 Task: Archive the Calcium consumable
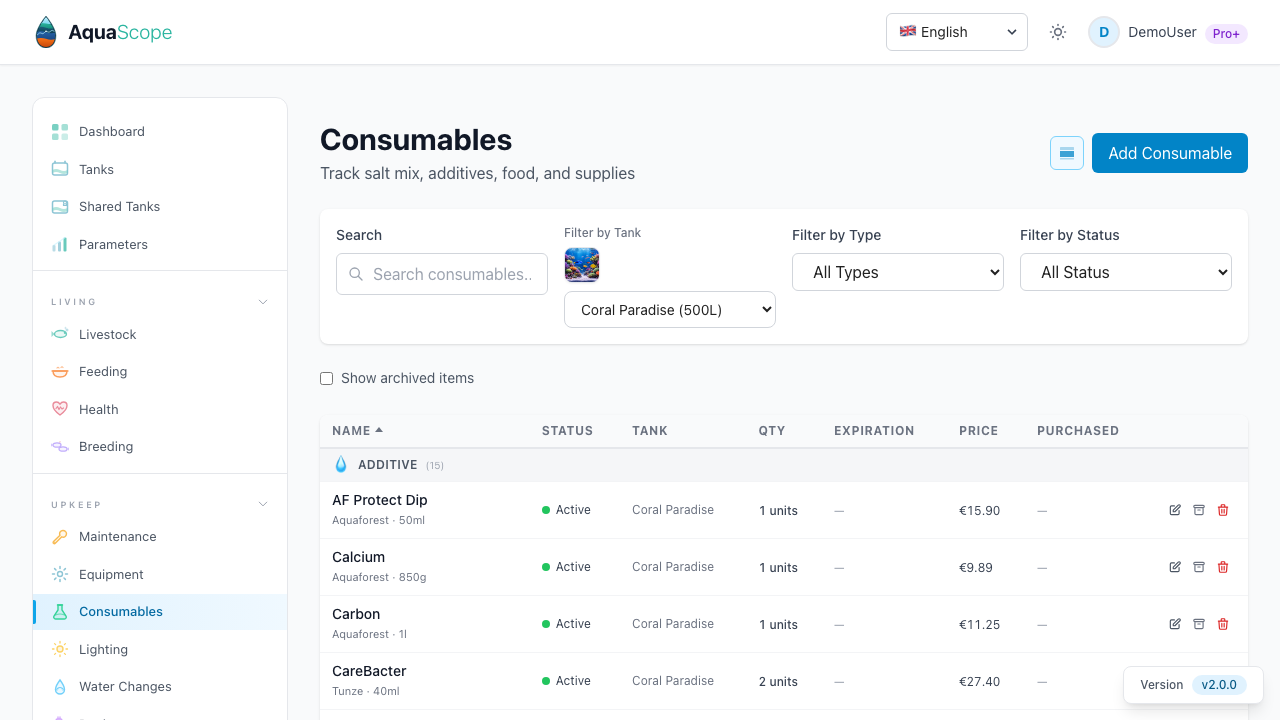(1199, 567)
